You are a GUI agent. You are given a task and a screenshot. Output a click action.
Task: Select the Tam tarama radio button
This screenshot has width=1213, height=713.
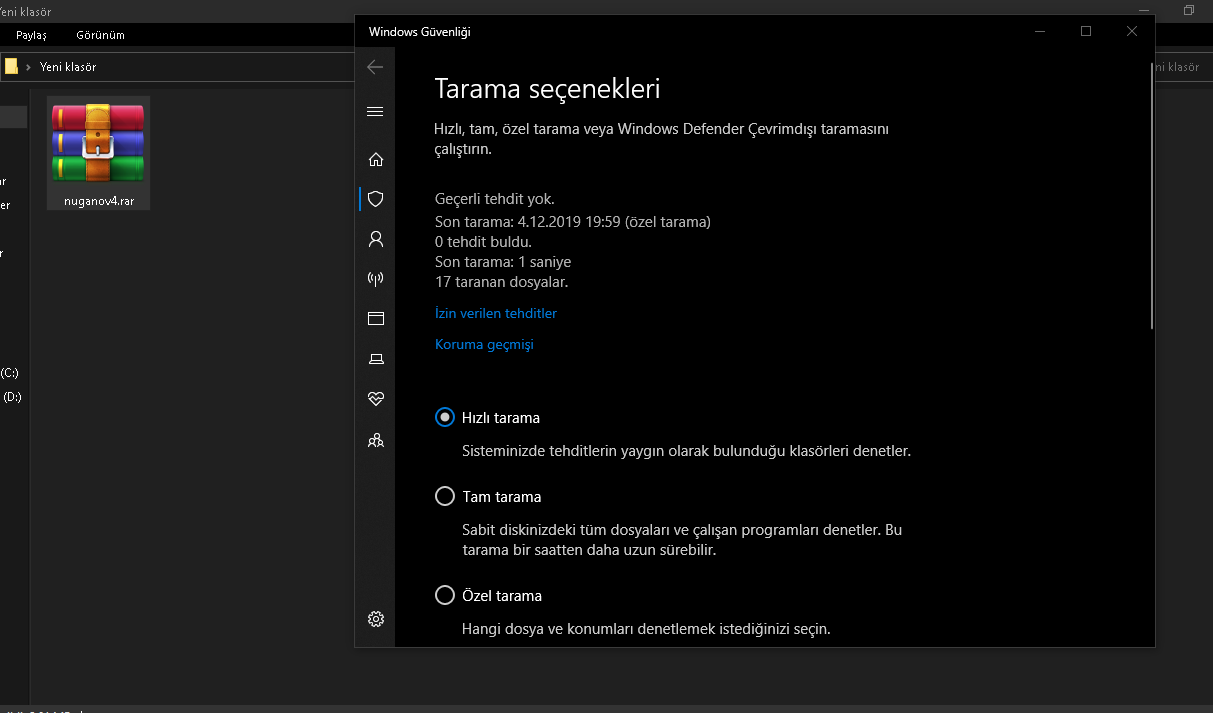445,497
